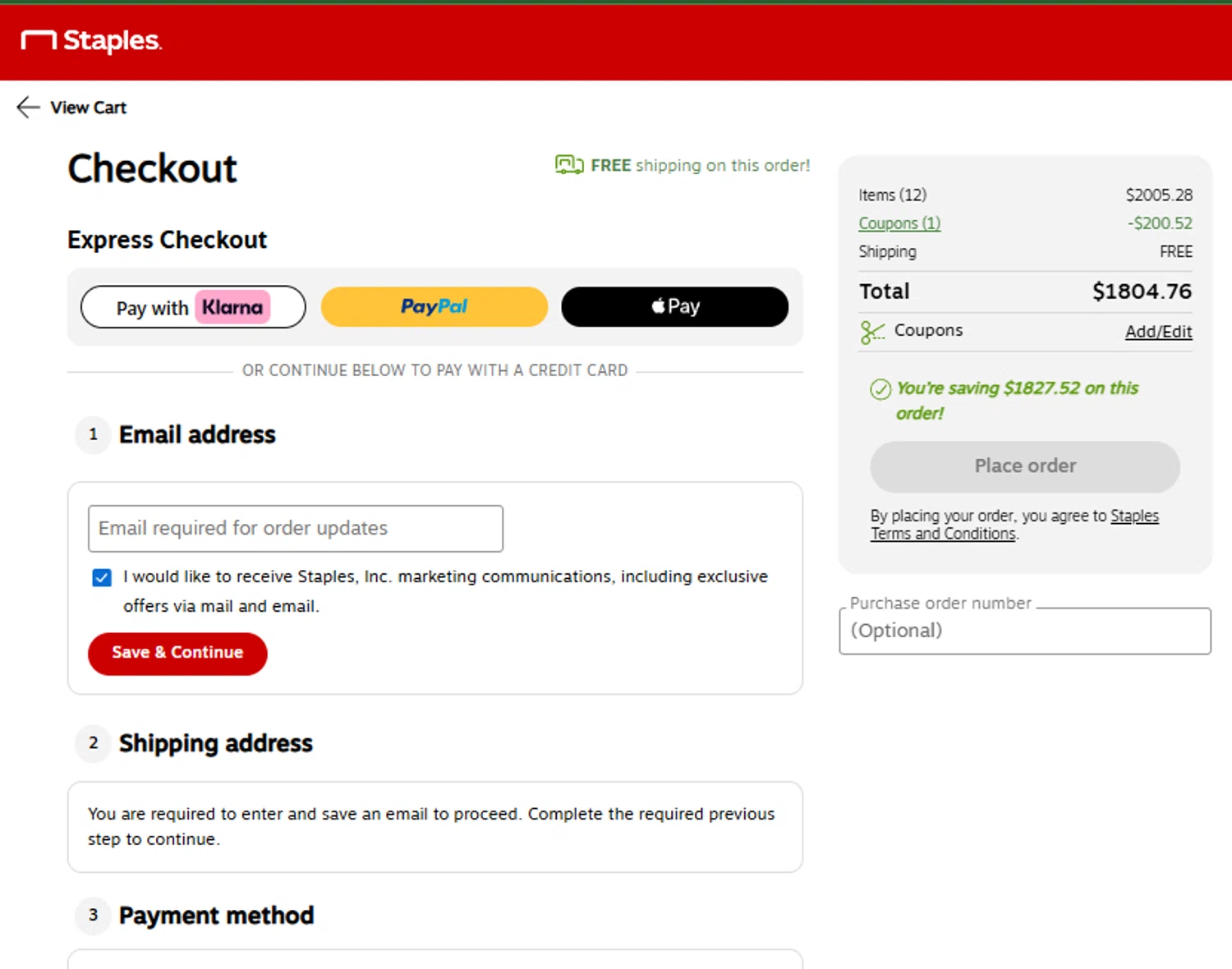Click the Staples logo in header
1232x969 pixels.
pos(91,40)
